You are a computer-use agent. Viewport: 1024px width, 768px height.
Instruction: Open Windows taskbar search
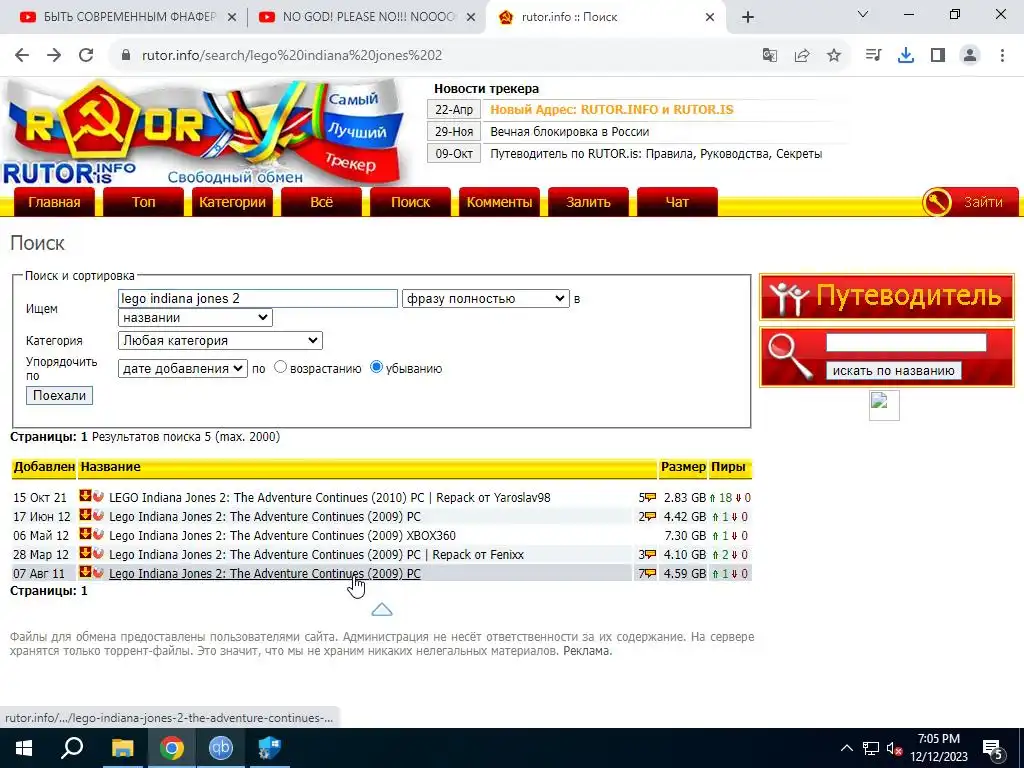pyautogui.click(x=72, y=748)
